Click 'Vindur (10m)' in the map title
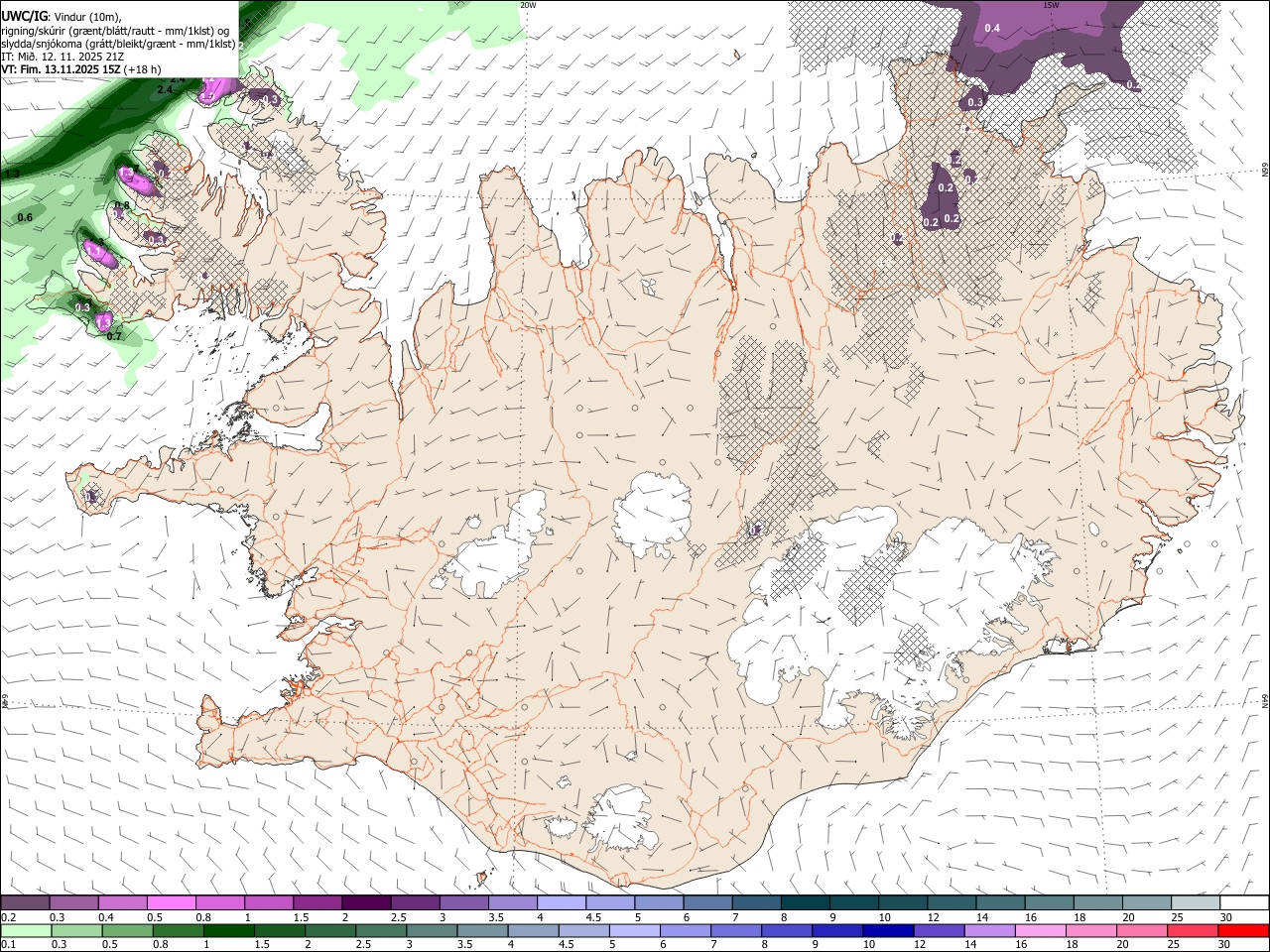 point(88,16)
